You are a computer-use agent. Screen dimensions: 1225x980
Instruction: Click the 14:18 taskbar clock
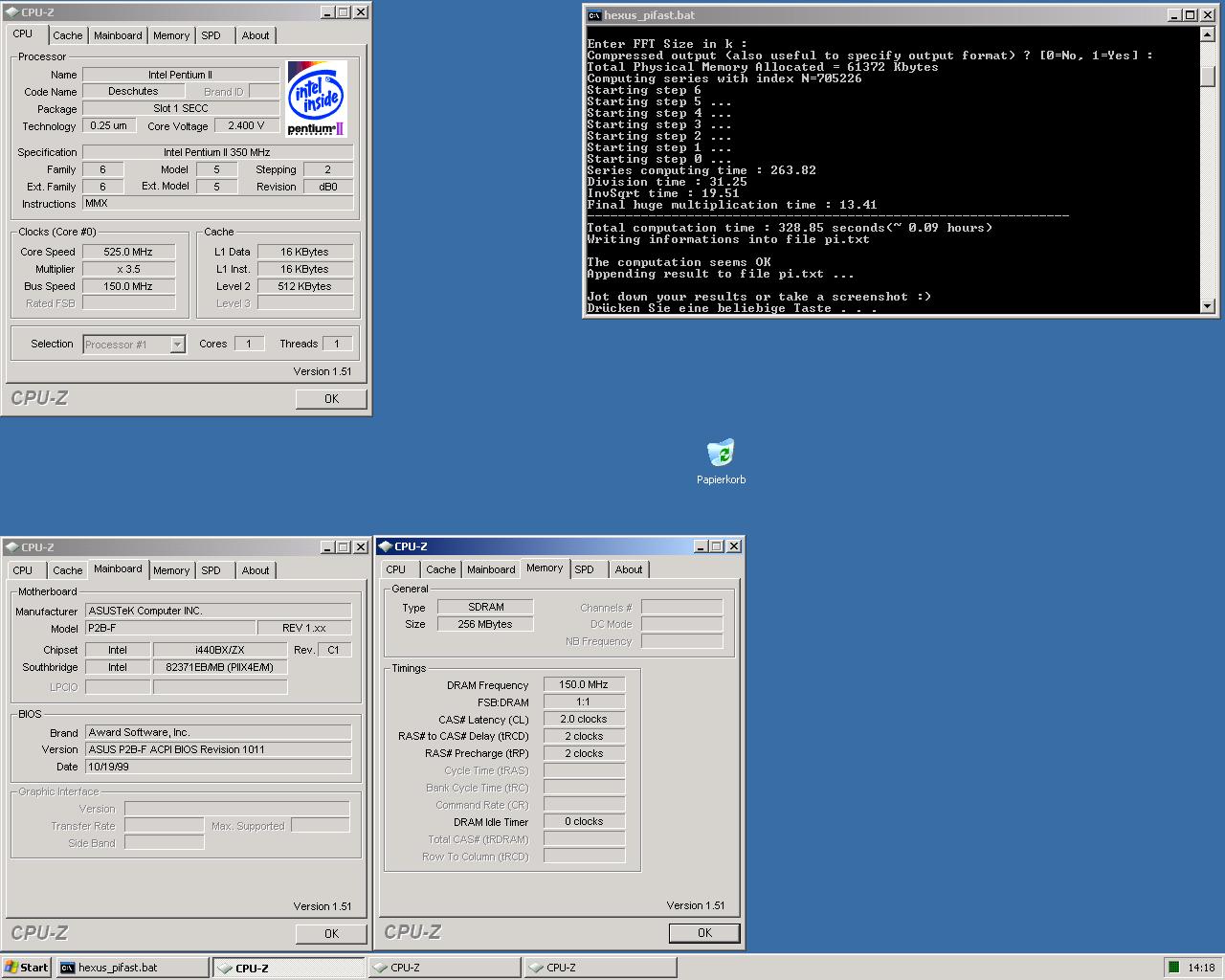click(x=1201, y=968)
